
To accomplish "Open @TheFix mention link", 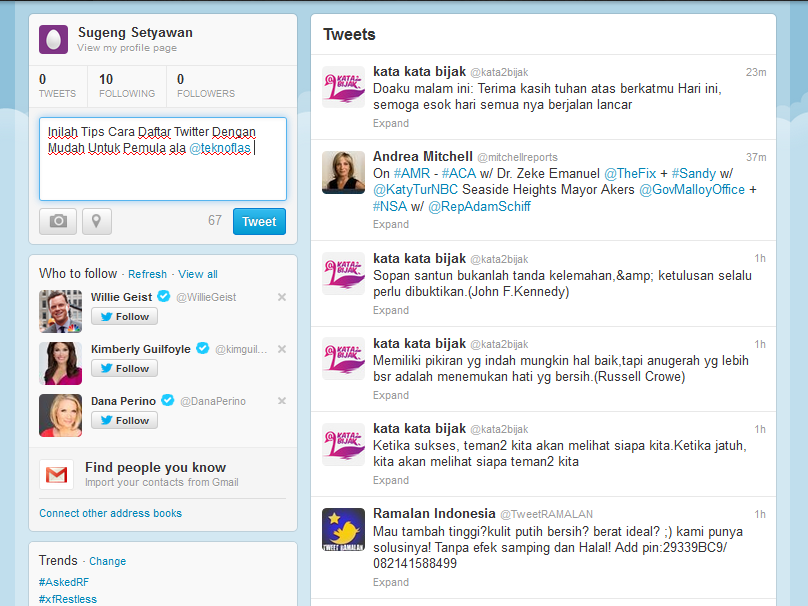I will tap(630, 173).
